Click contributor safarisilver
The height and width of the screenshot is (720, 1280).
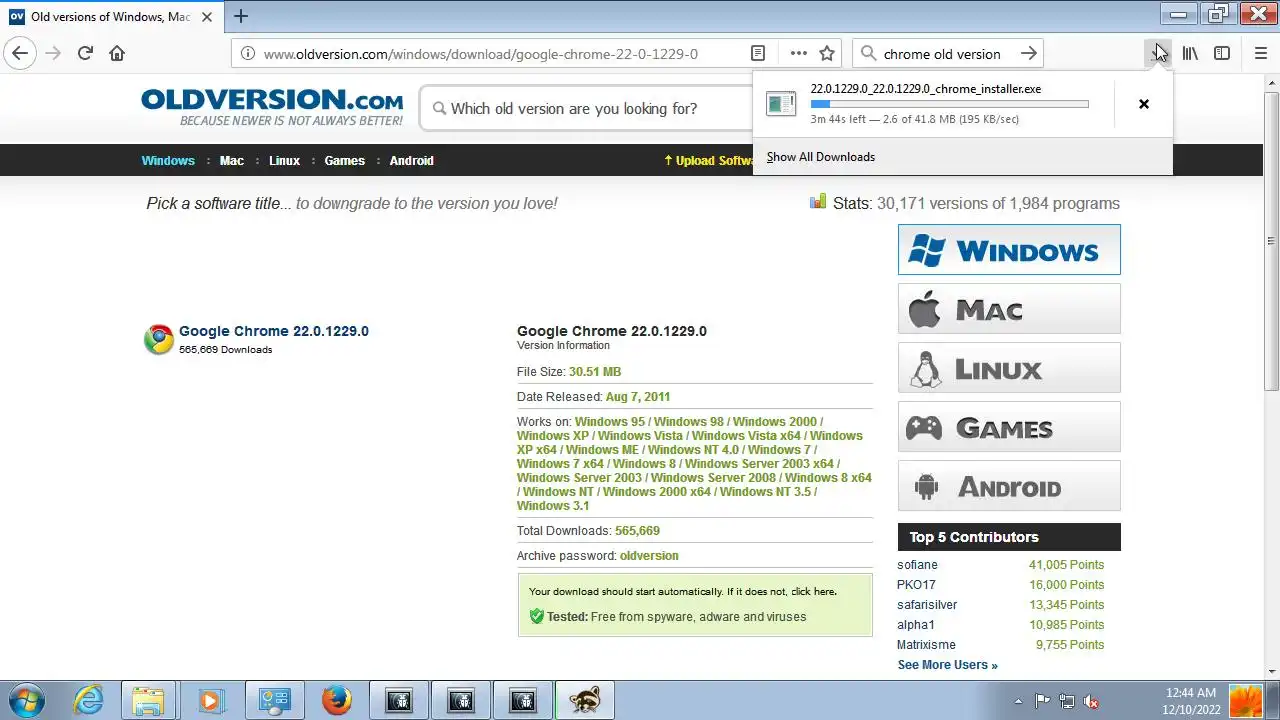927,605
